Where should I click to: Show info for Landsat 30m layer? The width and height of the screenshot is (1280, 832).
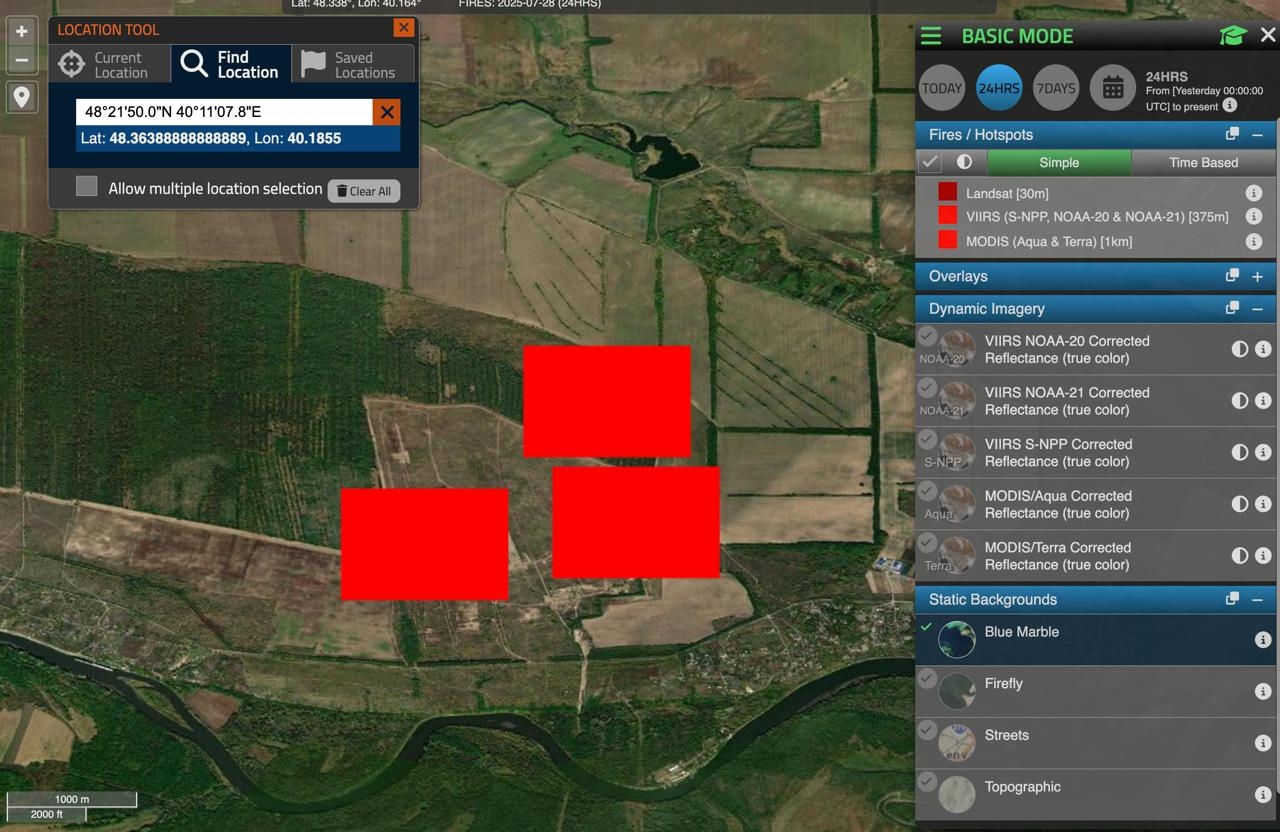point(1253,193)
